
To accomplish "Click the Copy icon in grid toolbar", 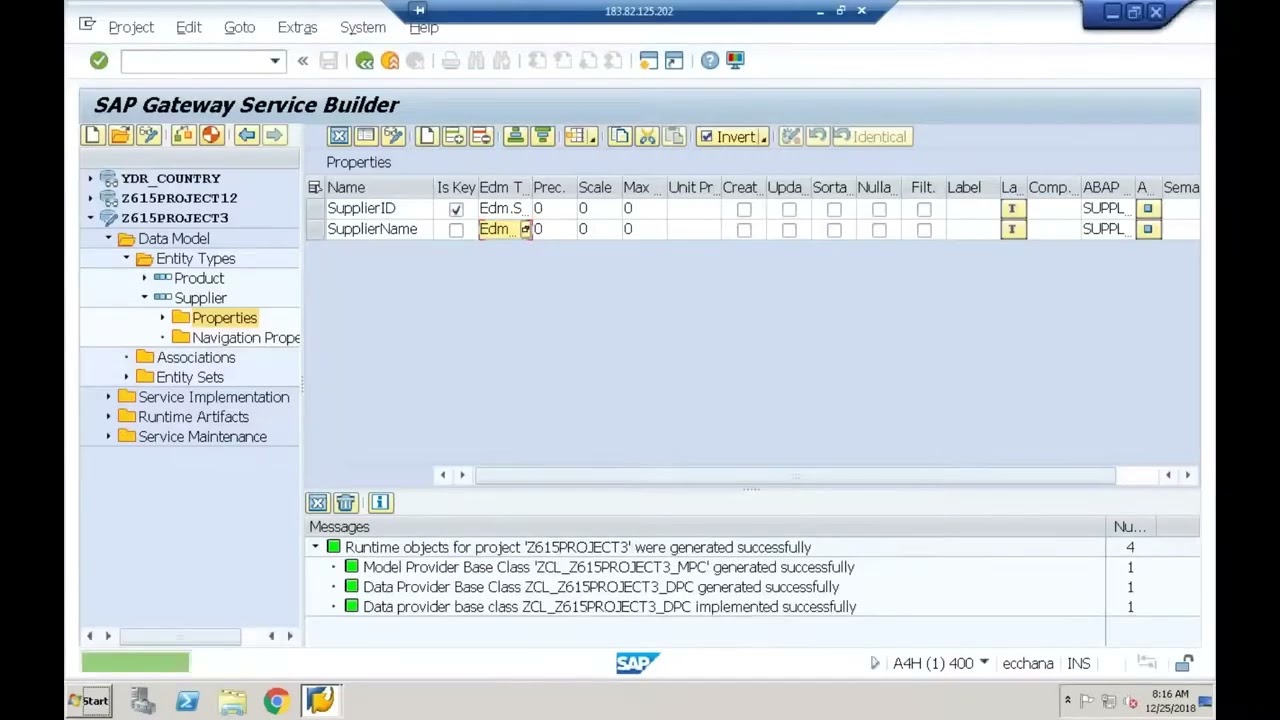I will [620, 137].
